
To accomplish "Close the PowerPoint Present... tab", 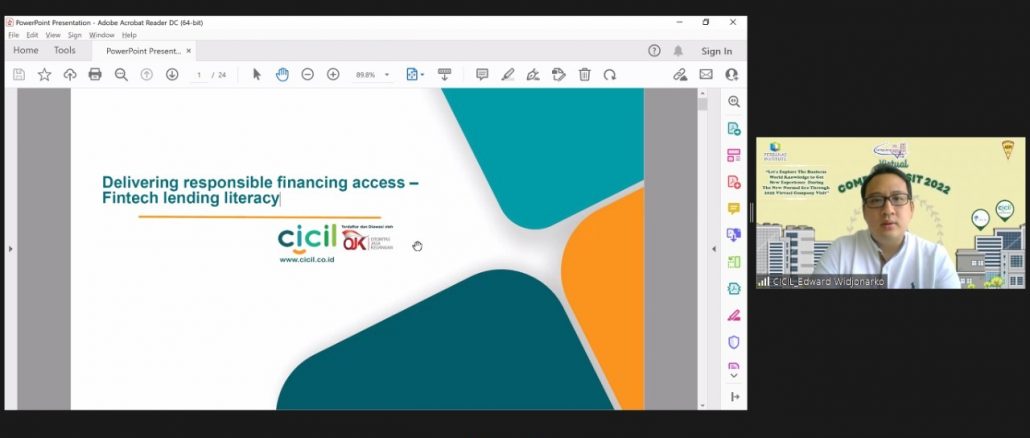I will coord(189,51).
